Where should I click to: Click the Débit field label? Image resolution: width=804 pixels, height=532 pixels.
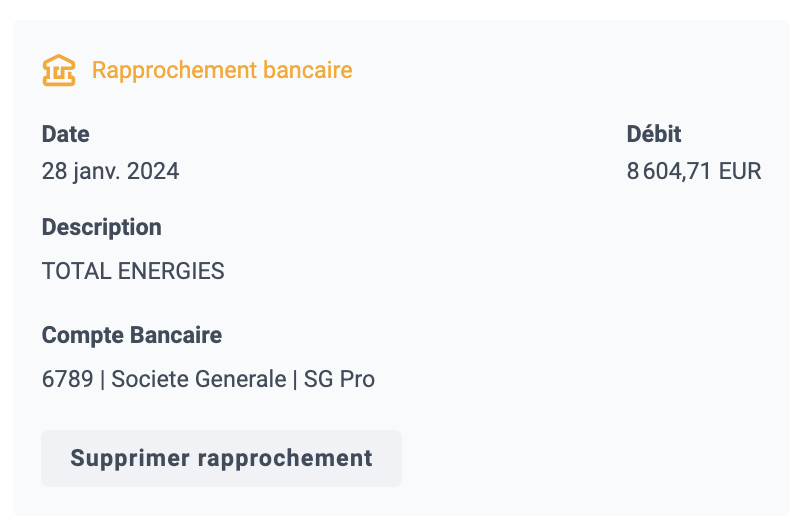tap(654, 134)
